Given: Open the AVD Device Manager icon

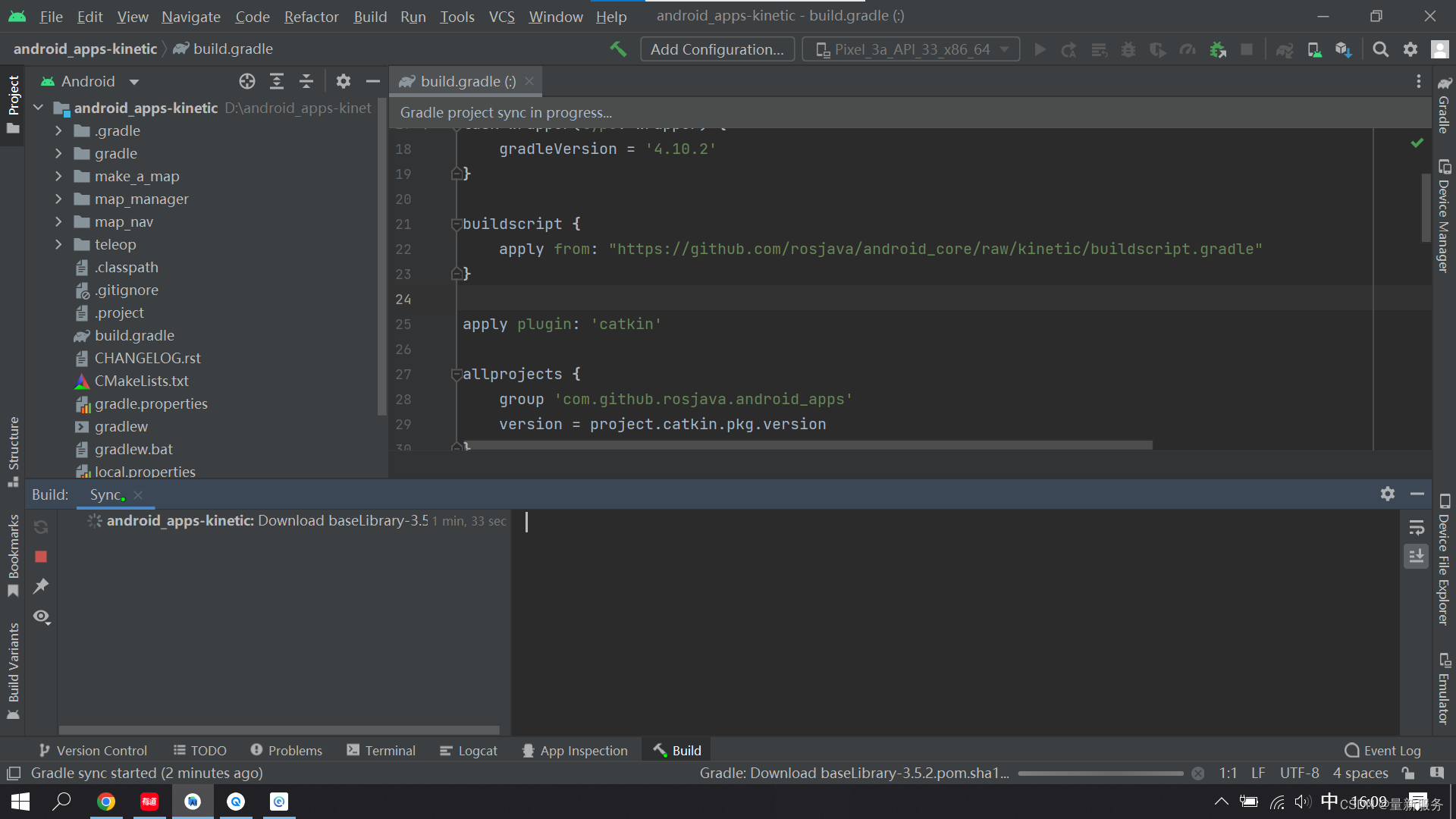Looking at the screenshot, I should [1314, 49].
